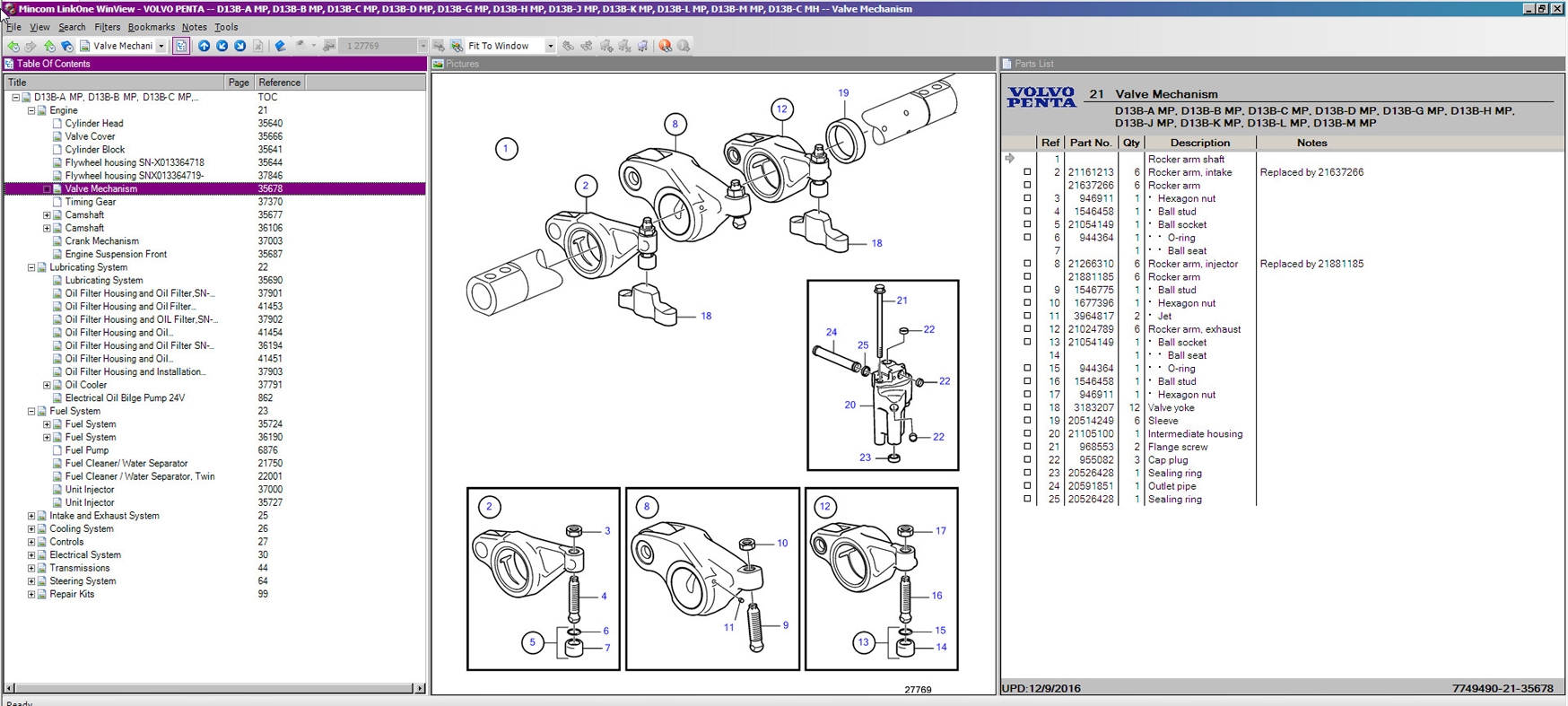Click callout 18 in the valve diagram
The height and width of the screenshot is (706, 1568).
click(x=876, y=243)
